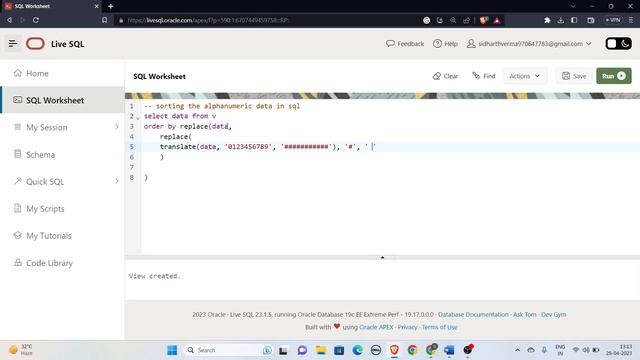The width and height of the screenshot is (640, 360).
Task: Click the bookmark icon in the address bar
Action: pyautogui.click(x=104, y=20)
